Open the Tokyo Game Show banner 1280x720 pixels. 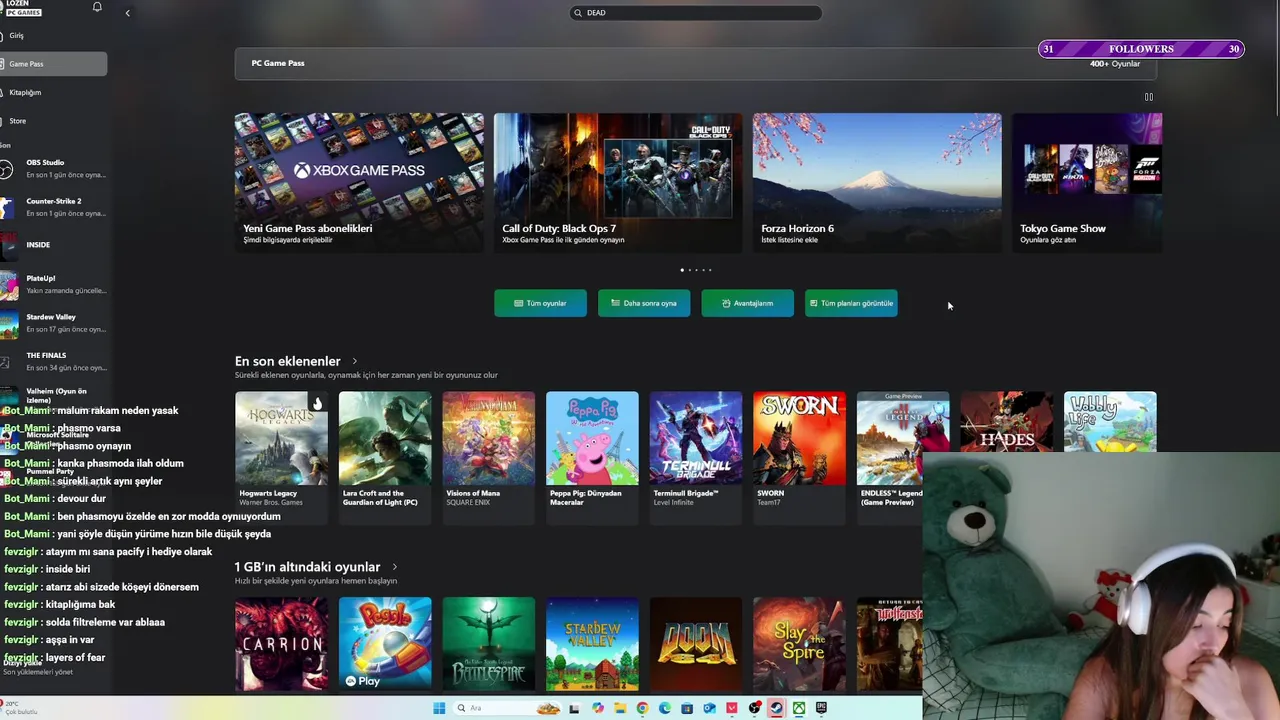[x=1087, y=182]
